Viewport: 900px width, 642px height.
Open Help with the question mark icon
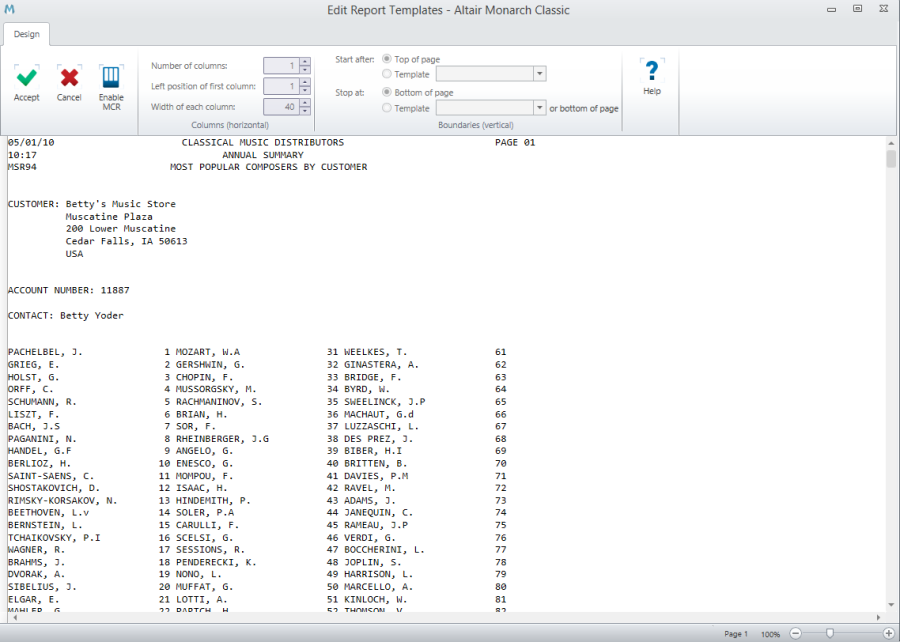pos(652,71)
